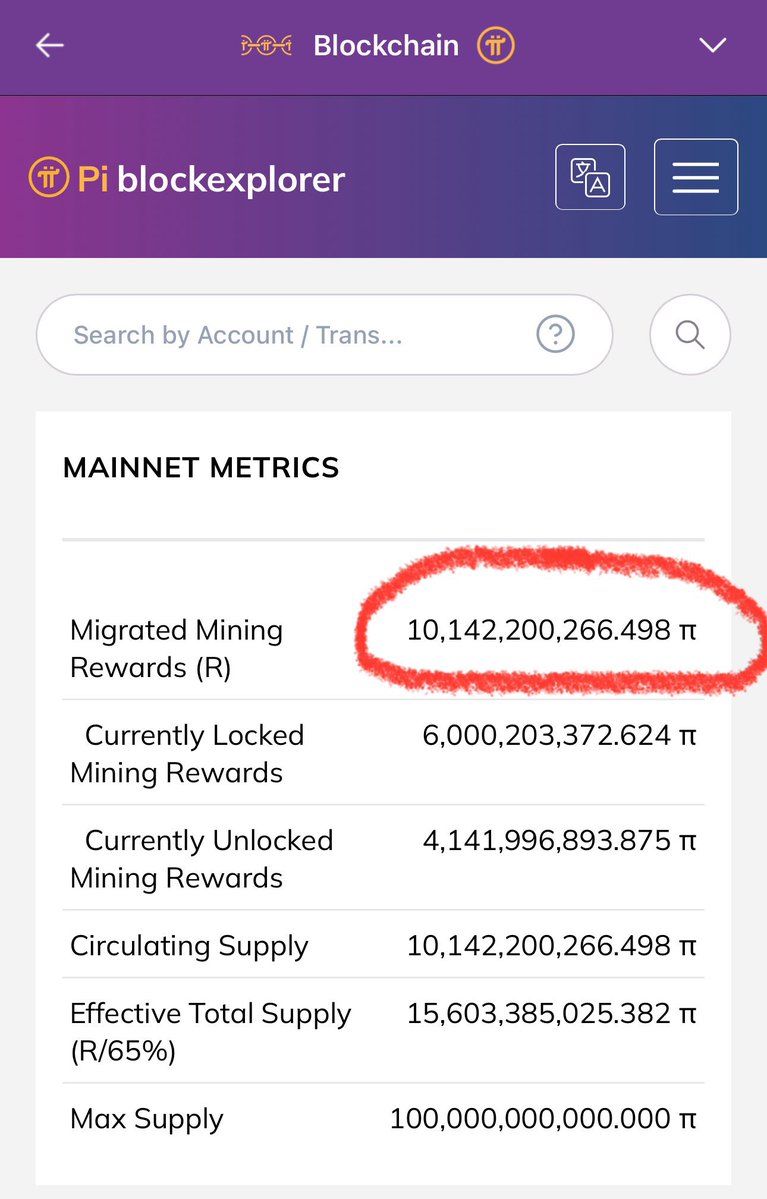767x1199 pixels.
Task: Tap the blockchain chain icon in header
Action: (266, 46)
